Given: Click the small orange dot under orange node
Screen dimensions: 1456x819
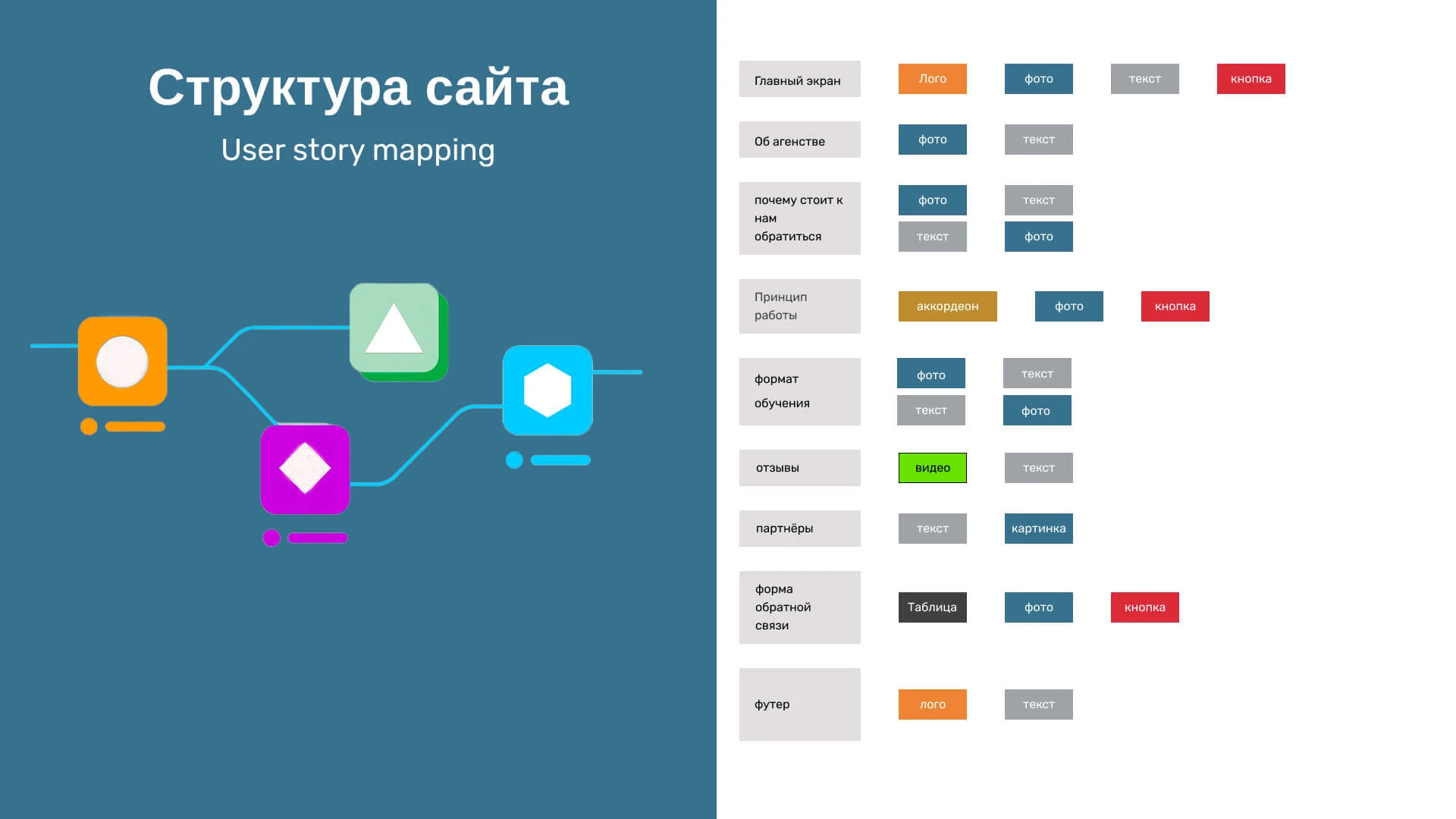Looking at the screenshot, I should [89, 427].
